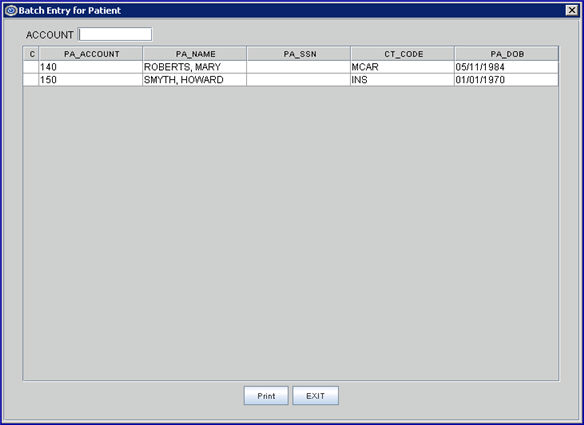The width and height of the screenshot is (584, 425).
Task: Select account 150 cell
Action: point(91,80)
